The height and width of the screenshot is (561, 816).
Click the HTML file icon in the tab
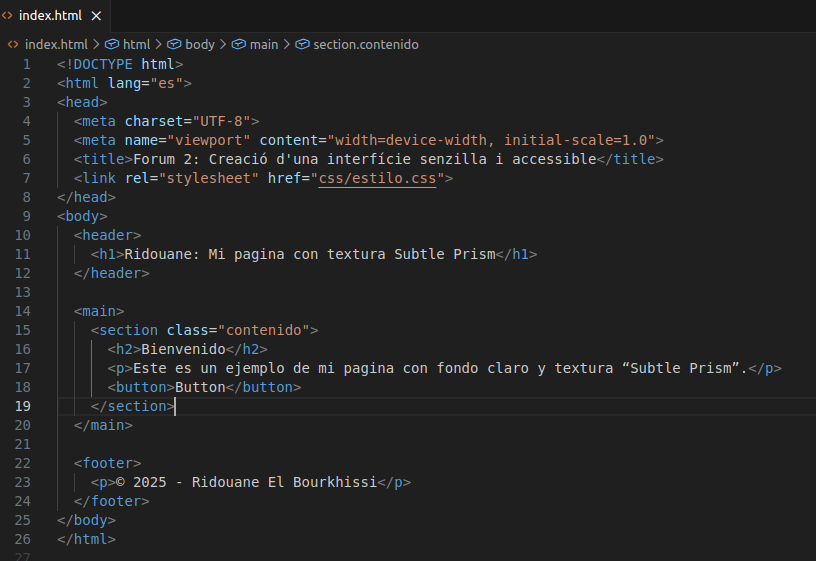[8, 16]
